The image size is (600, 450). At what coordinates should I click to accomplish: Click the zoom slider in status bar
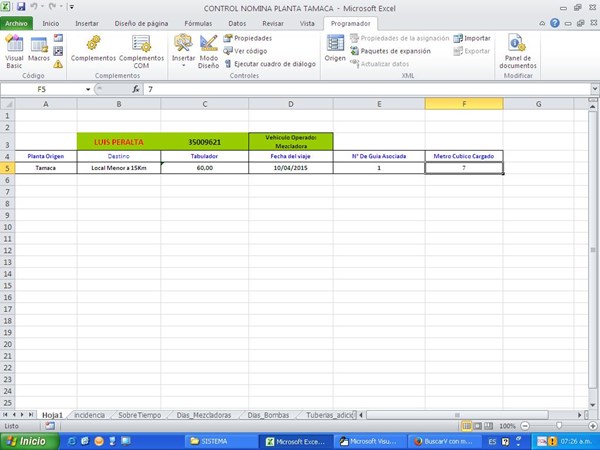coord(557,426)
